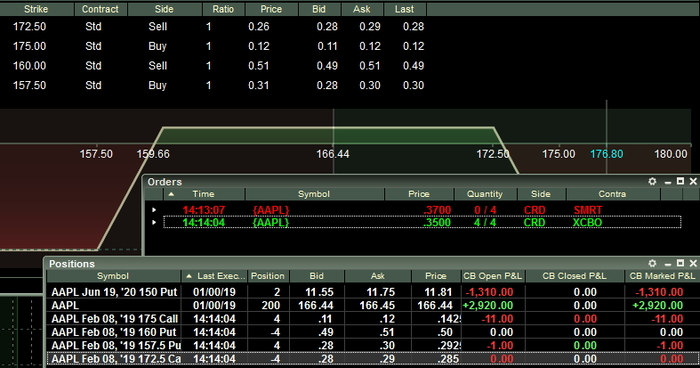Open Orders panel settings gear
Image resolution: width=700 pixels, height=368 pixels.
tap(652, 181)
